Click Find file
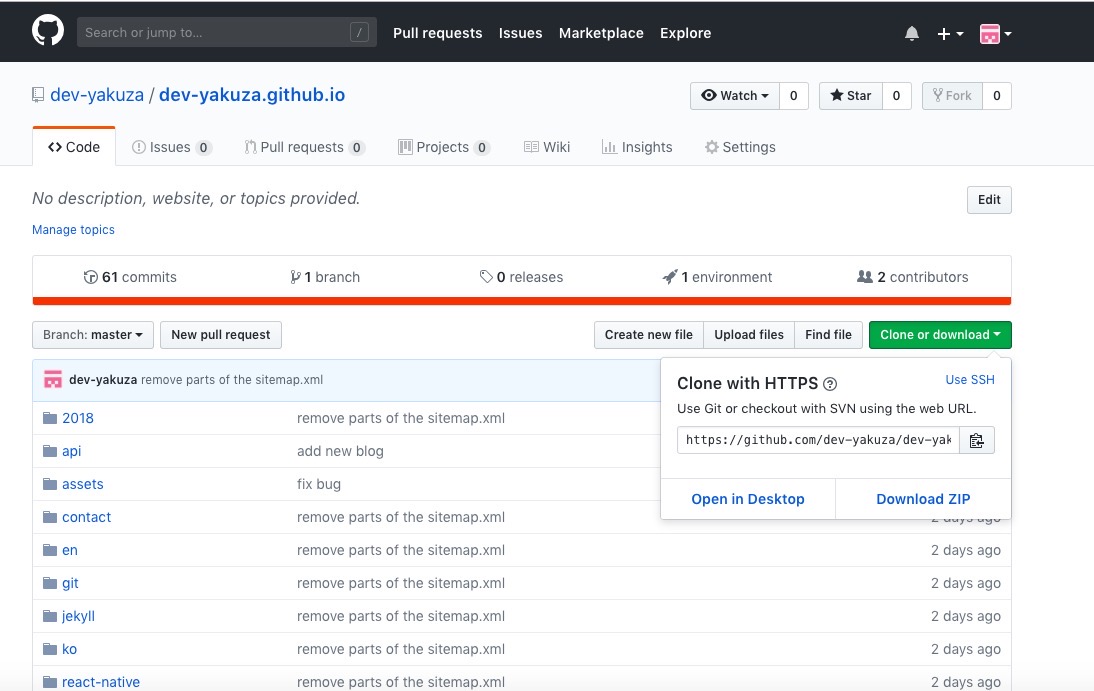 pyautogui.click(x=828, y=335)
